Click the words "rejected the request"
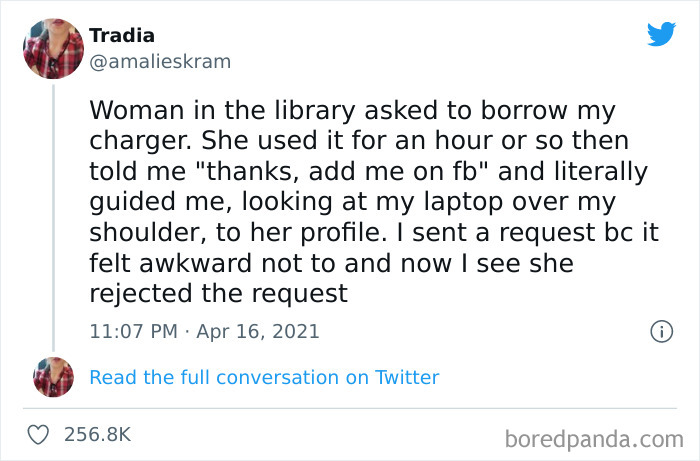Image resolution: width=700 pixels, height=461 pixels. point(218,293)
